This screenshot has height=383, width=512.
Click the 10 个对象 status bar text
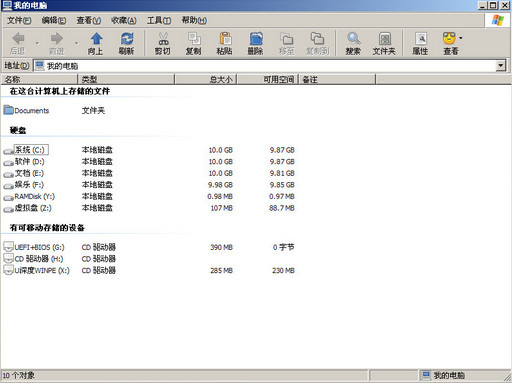(19, 375)
